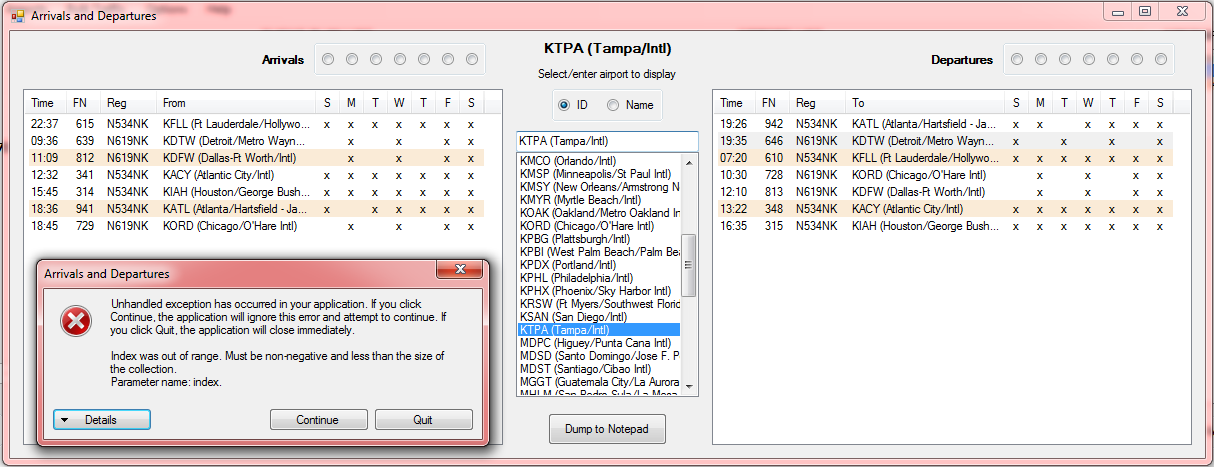Viewport: 1214px width, 467px height.
Task: Select arrival 22:37 from KFLL
Action: click(255, 125)
